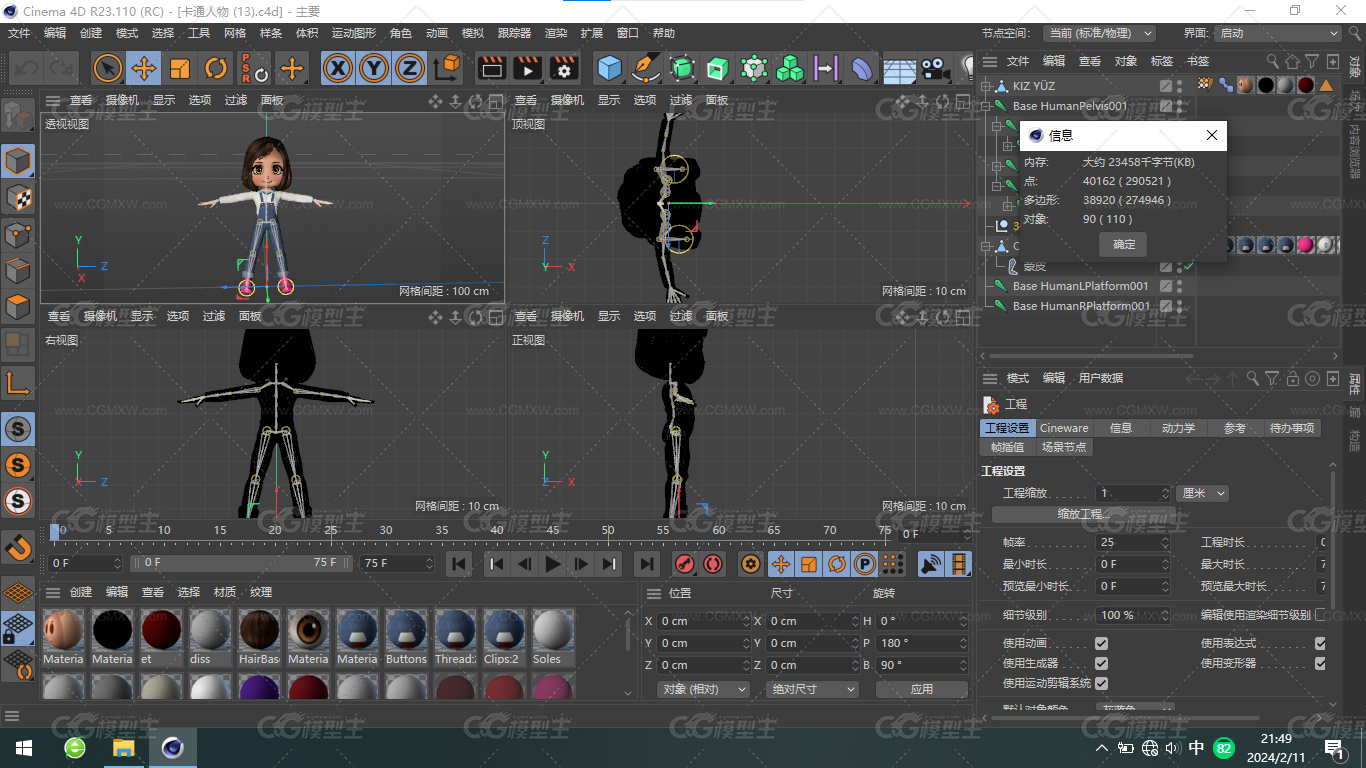Add a cube primitive object
This screenshot has height=768, width=1366.
coord(609,68)
